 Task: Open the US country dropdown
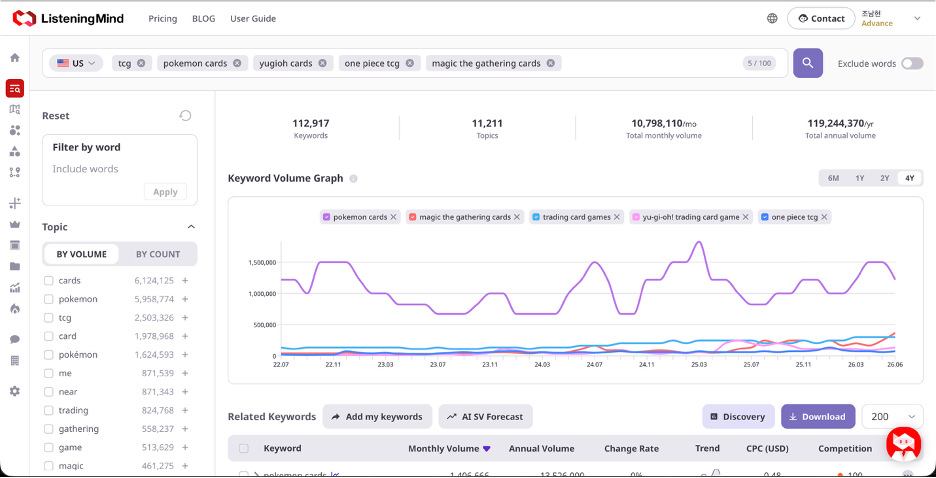pyautogui.click(x=76, y=63)
